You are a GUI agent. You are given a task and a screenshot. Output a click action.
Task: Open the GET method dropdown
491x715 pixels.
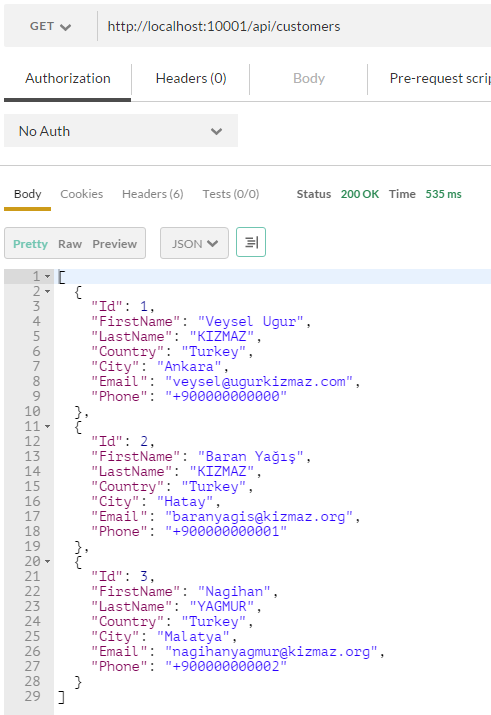[51, 26]
